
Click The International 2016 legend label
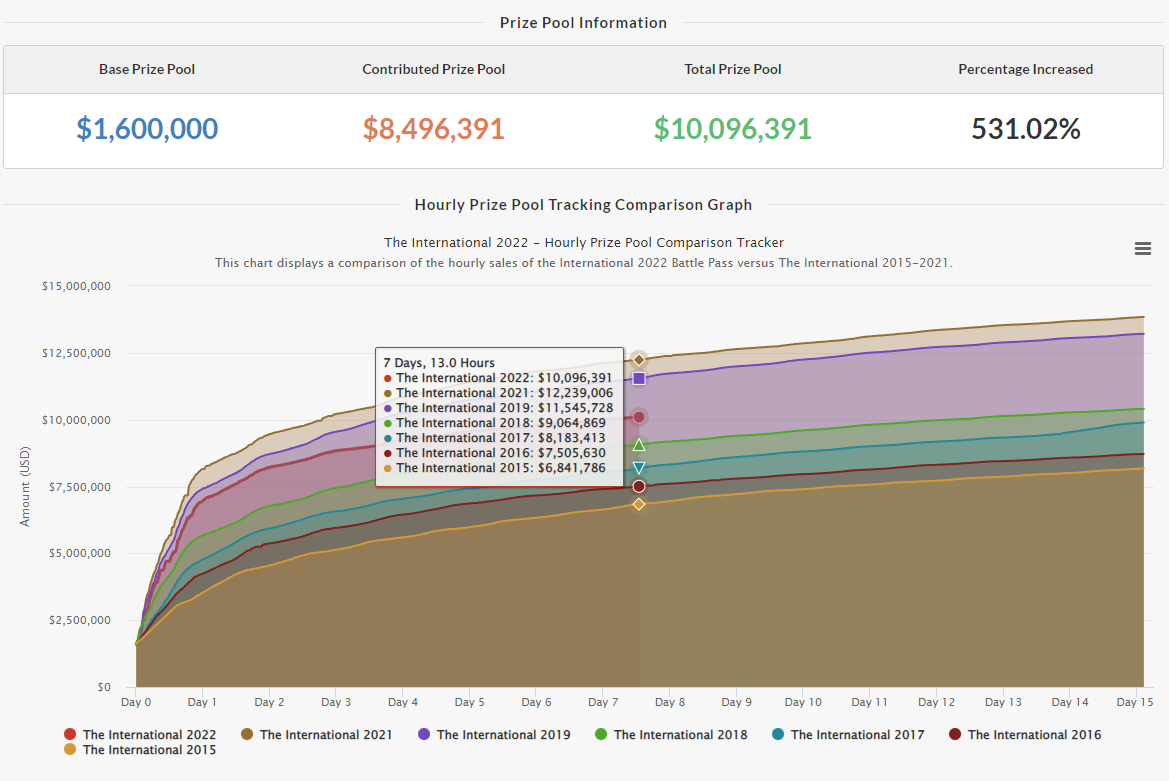click(x=1034, y=734)
